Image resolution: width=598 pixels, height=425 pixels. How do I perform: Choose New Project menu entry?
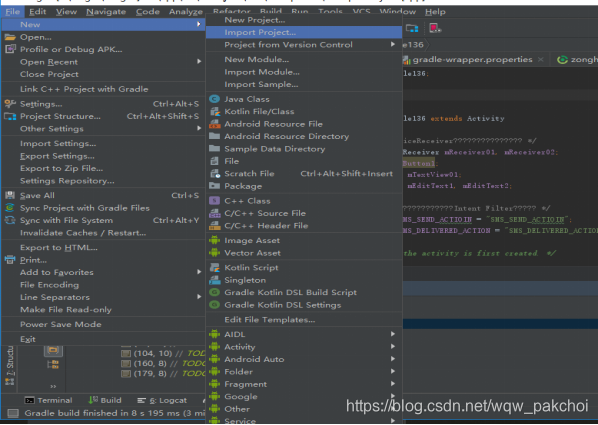[x=304, y=20]
